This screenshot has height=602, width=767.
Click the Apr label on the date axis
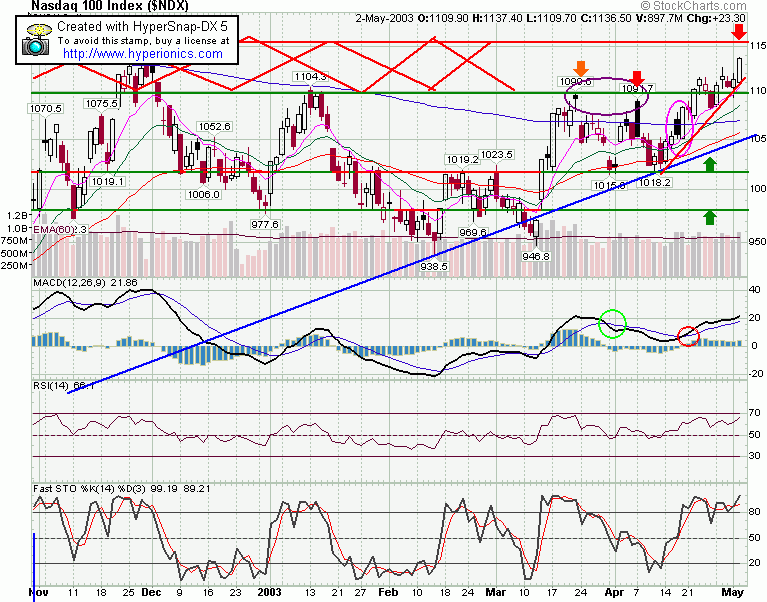(614, 592)
